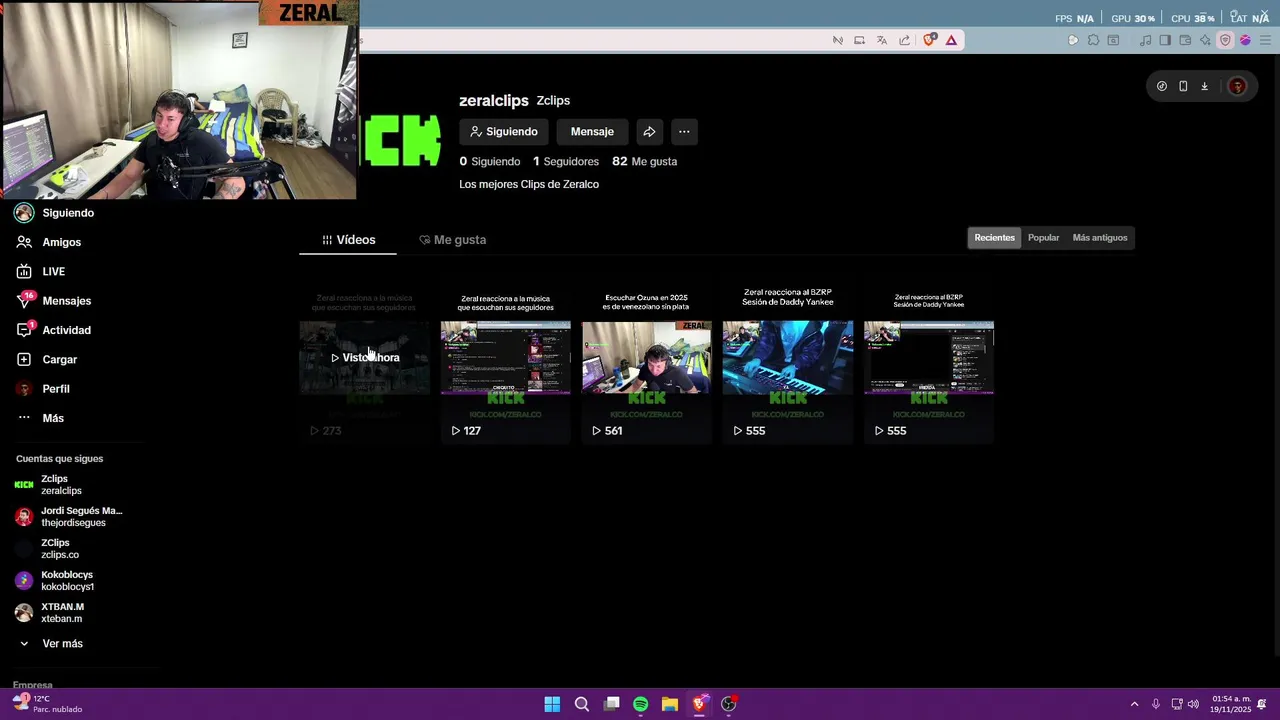Open Spotify from the taskbar

[641, 704]
